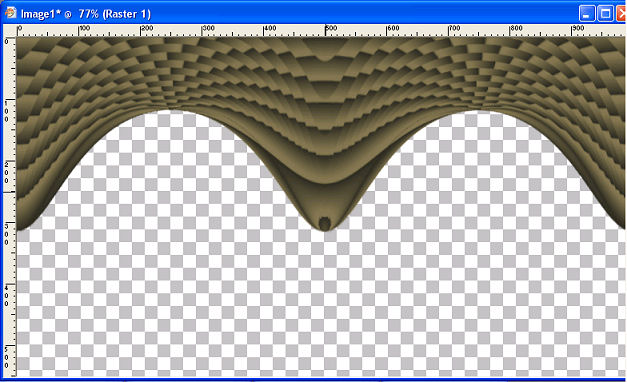This screenshot has height=382, width=627.
Task: Minimize the Image1 document window
Action: [587, 14]
